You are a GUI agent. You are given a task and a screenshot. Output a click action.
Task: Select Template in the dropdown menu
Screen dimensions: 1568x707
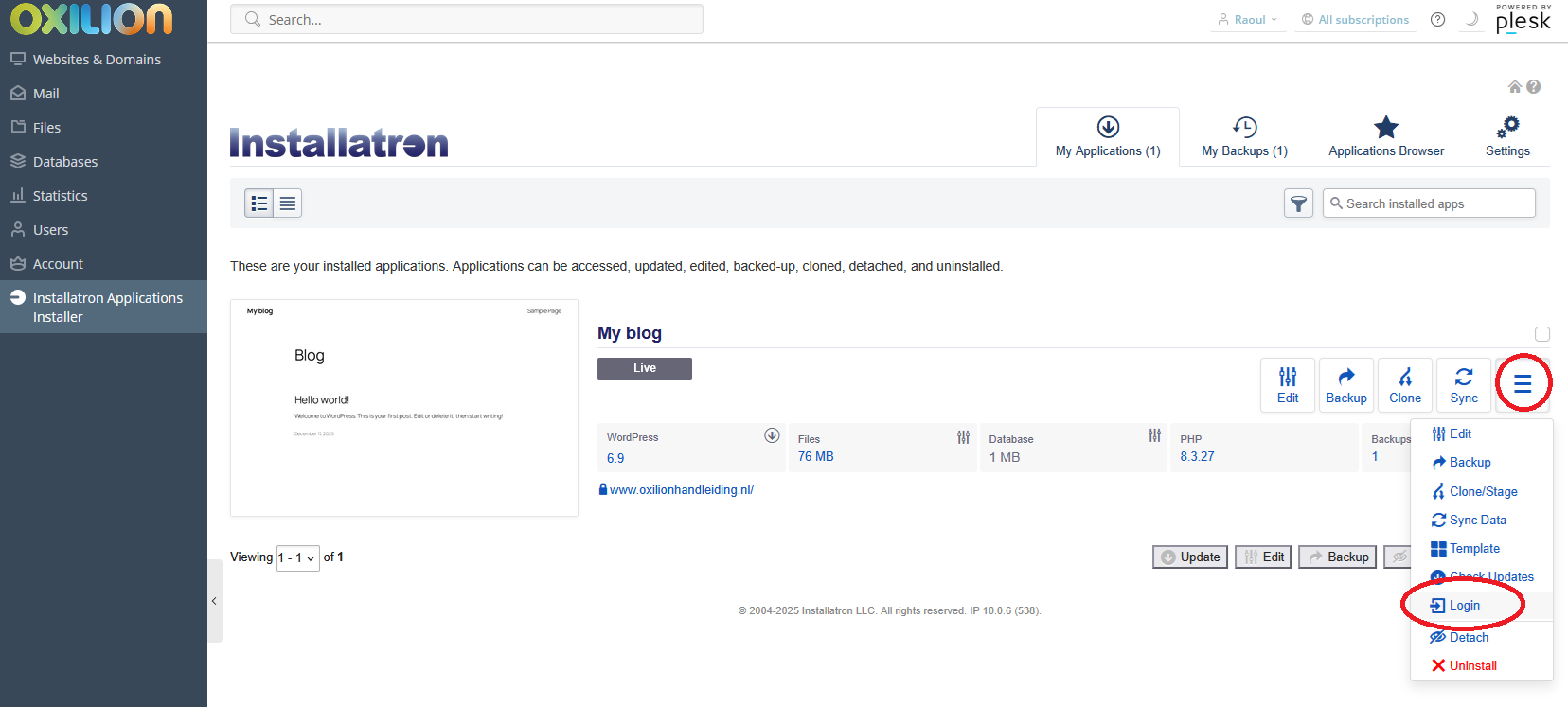(x=1482, y=548)
